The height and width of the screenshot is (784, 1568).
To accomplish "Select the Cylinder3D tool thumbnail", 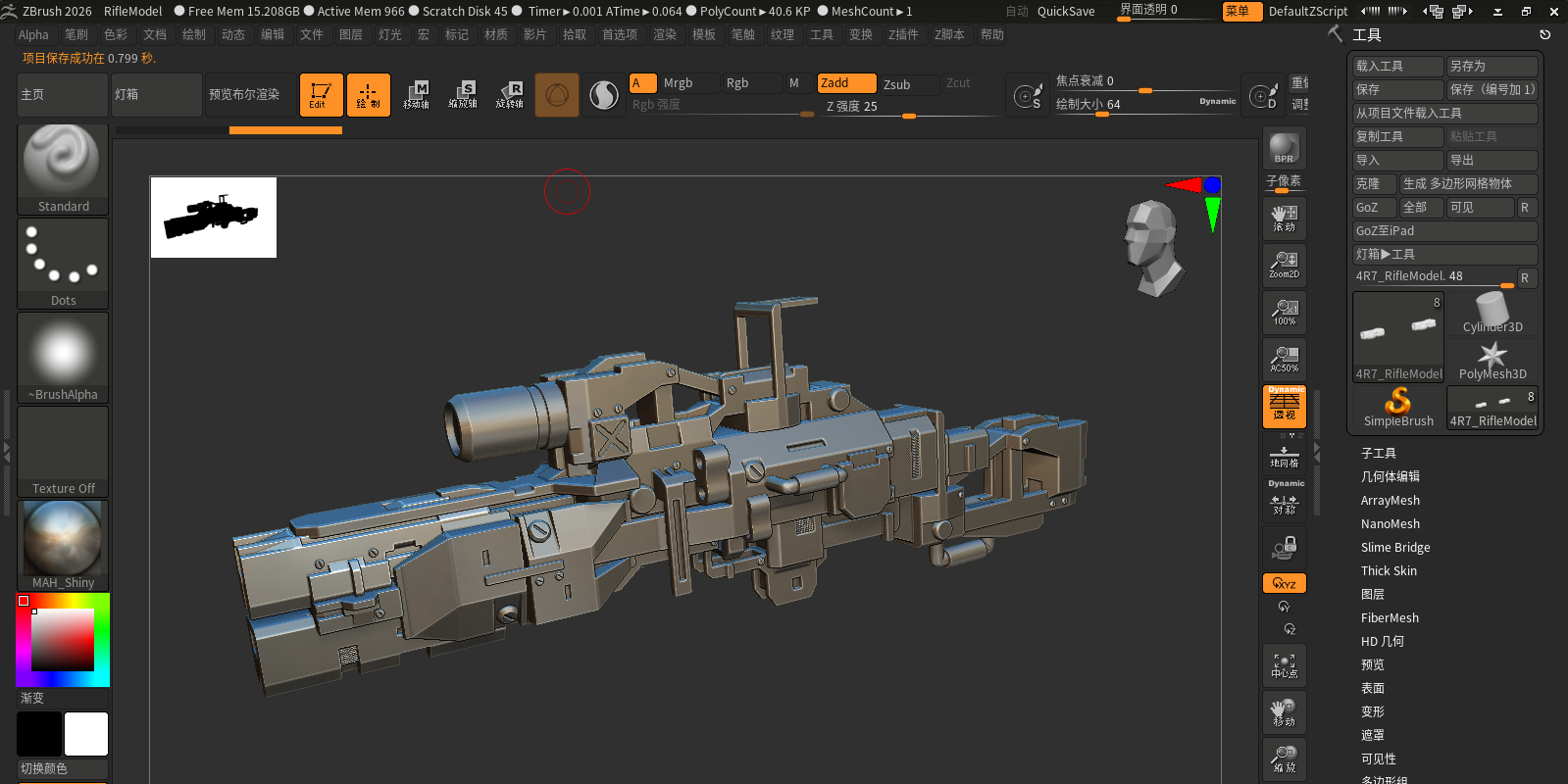I will click(x=1492, y=315).
